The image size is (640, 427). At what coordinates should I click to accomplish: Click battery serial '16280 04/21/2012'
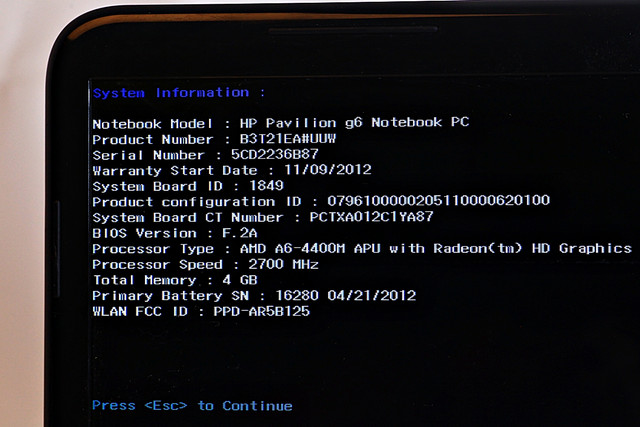tap(345, 295)
